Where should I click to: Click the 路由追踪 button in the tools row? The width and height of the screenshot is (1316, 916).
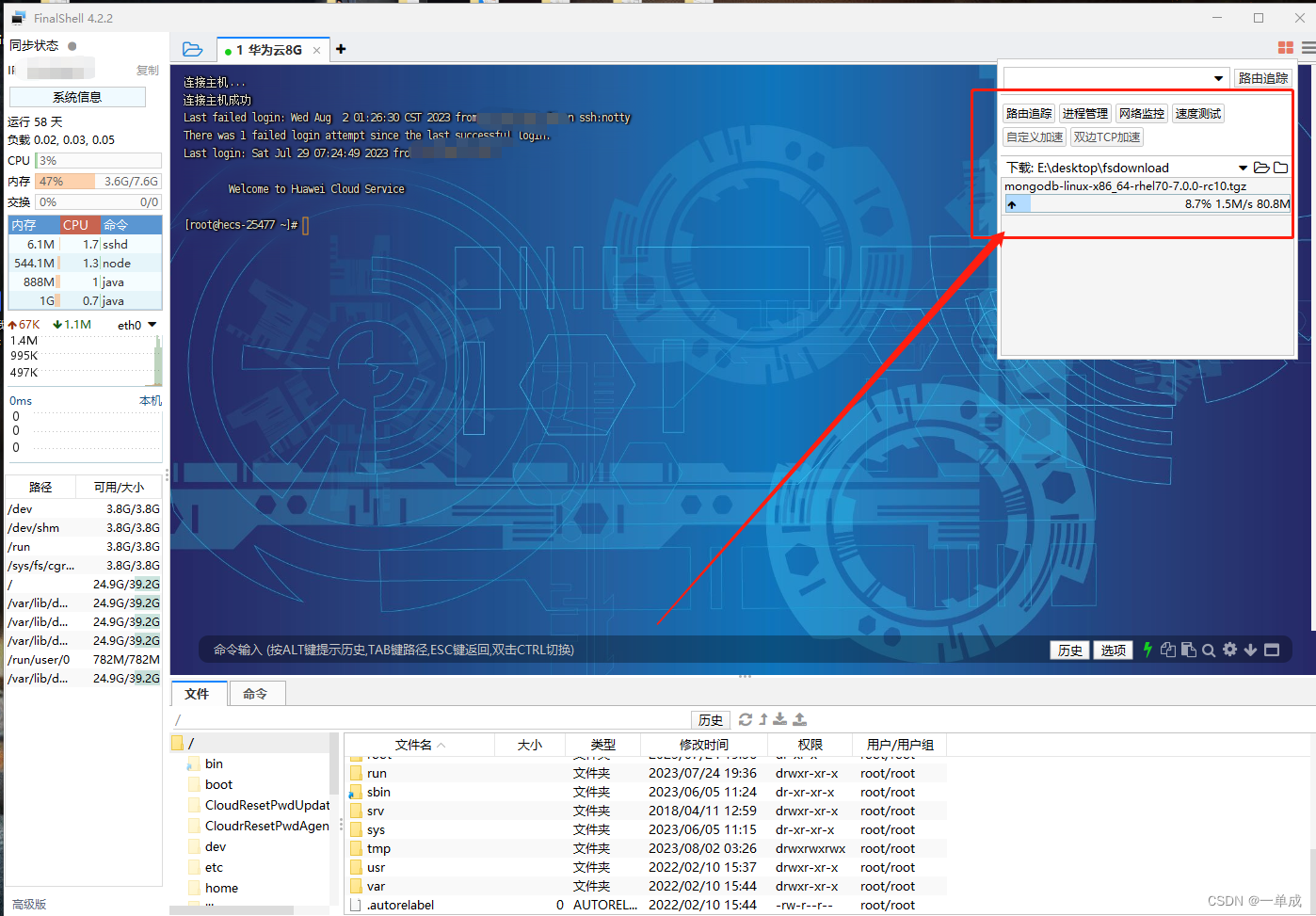tap(1029, 114)
